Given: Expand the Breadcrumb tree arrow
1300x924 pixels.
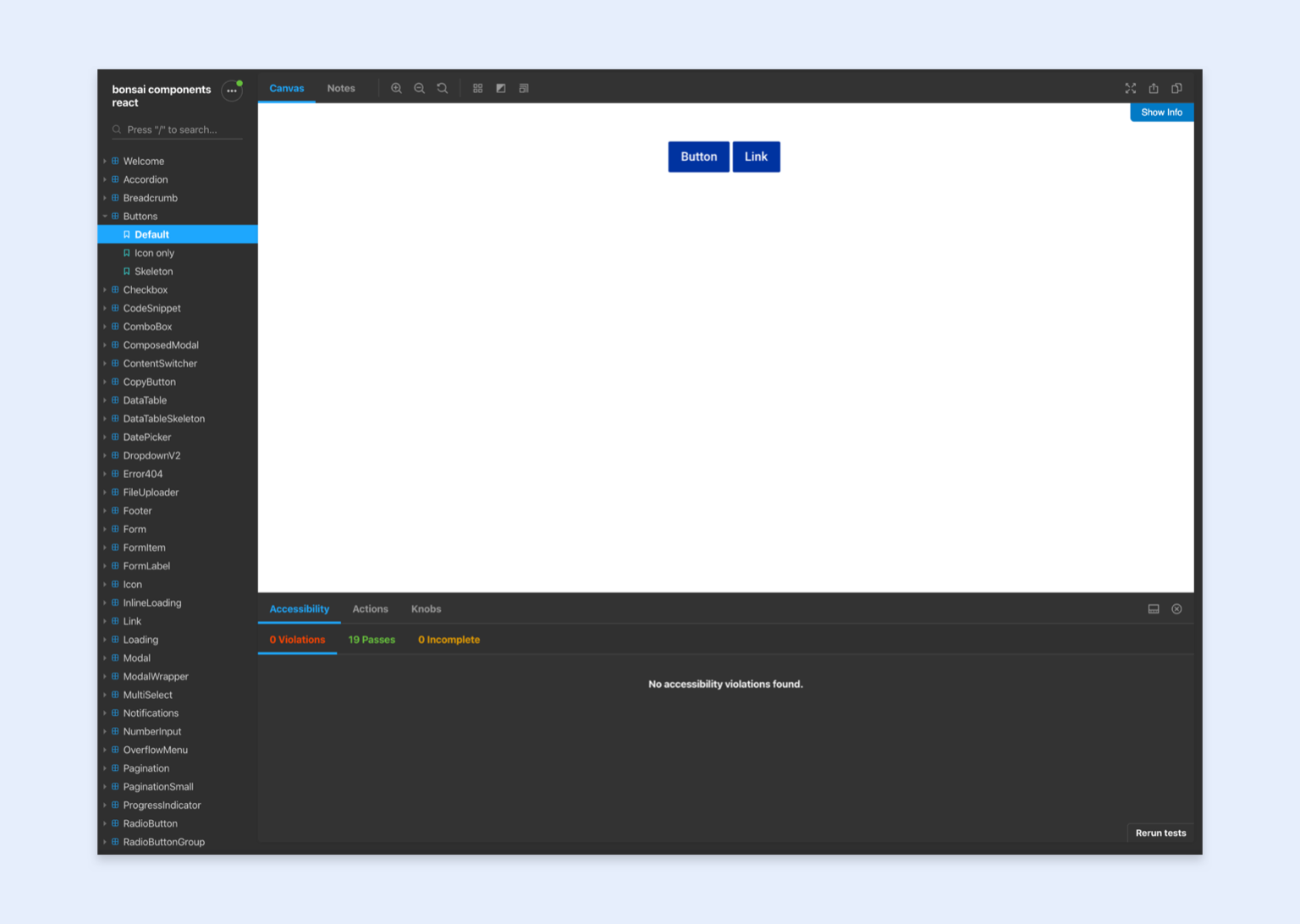Looking at the screenshot, I should click(x=105, y=198).
